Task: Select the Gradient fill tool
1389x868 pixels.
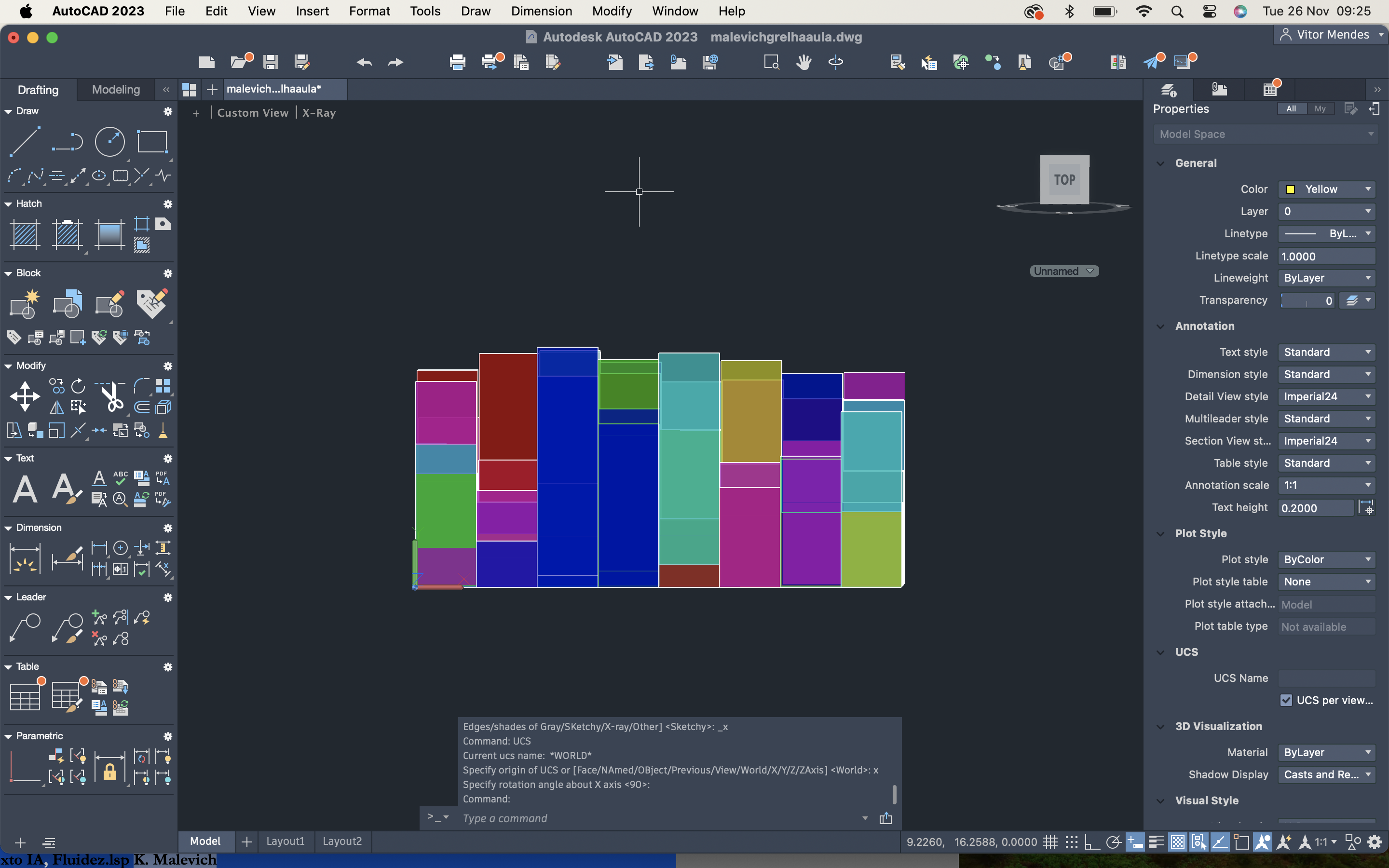Action: click(109, 234)
